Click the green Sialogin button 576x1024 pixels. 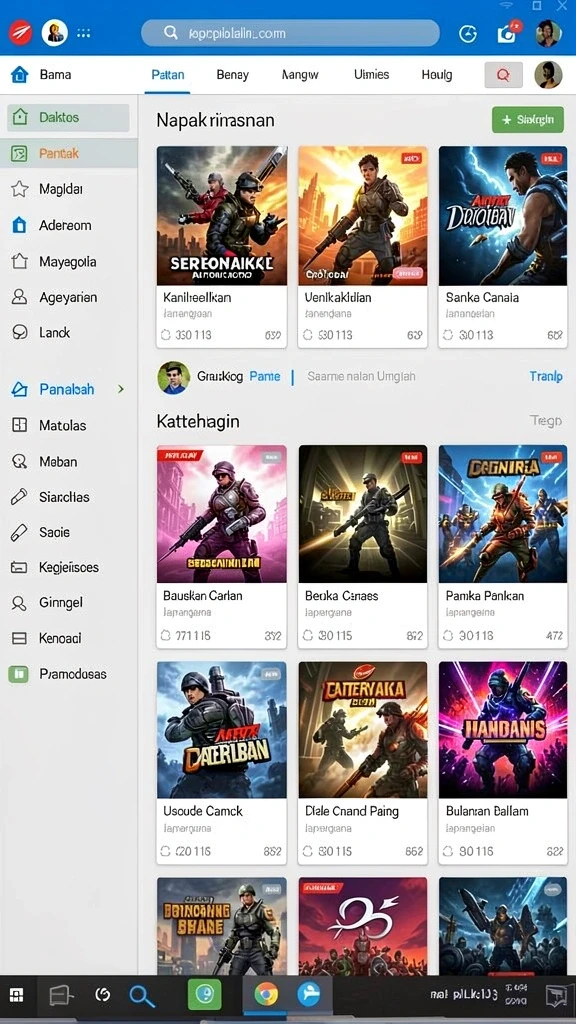(x=528, y=120)
